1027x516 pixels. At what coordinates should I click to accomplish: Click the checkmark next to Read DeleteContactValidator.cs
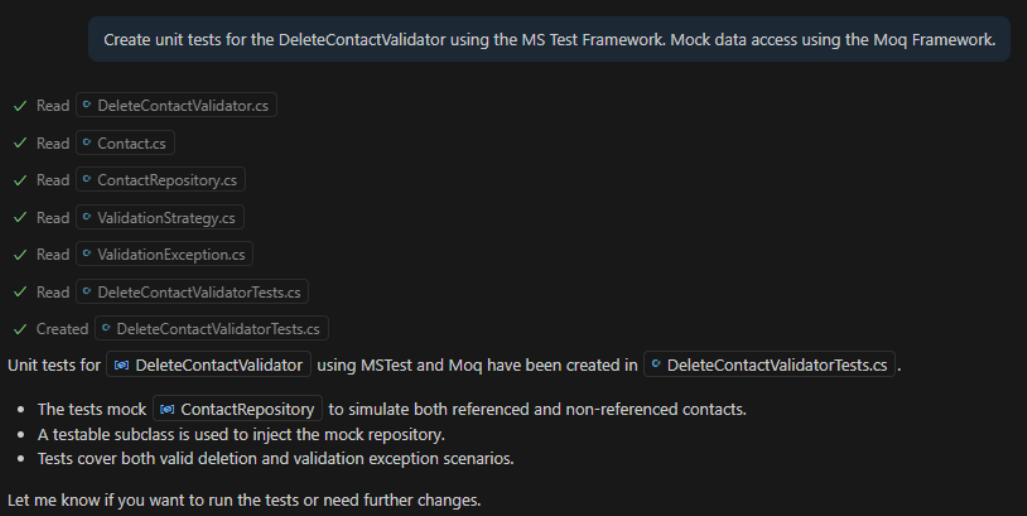coord(19,106)
